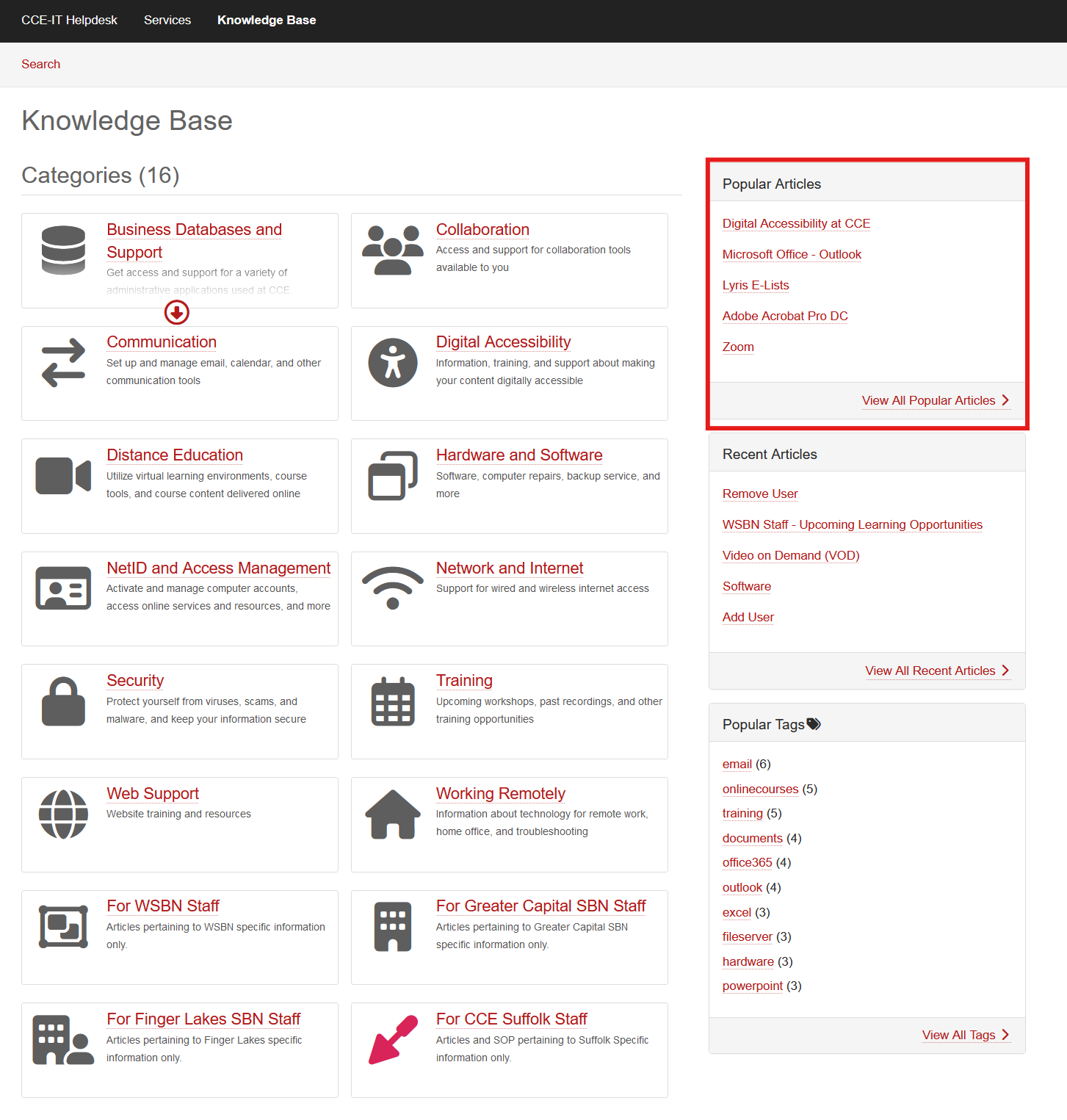Expand View All Recent Articles
The height and width of the screenshot is (1120, 1067).
936,671
